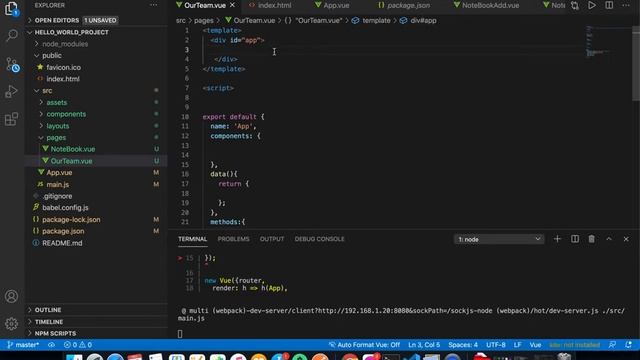The width and height of the screenshot is (640, 360).
Task: Click the template breadcrumb item
Action: pos(371,20)
